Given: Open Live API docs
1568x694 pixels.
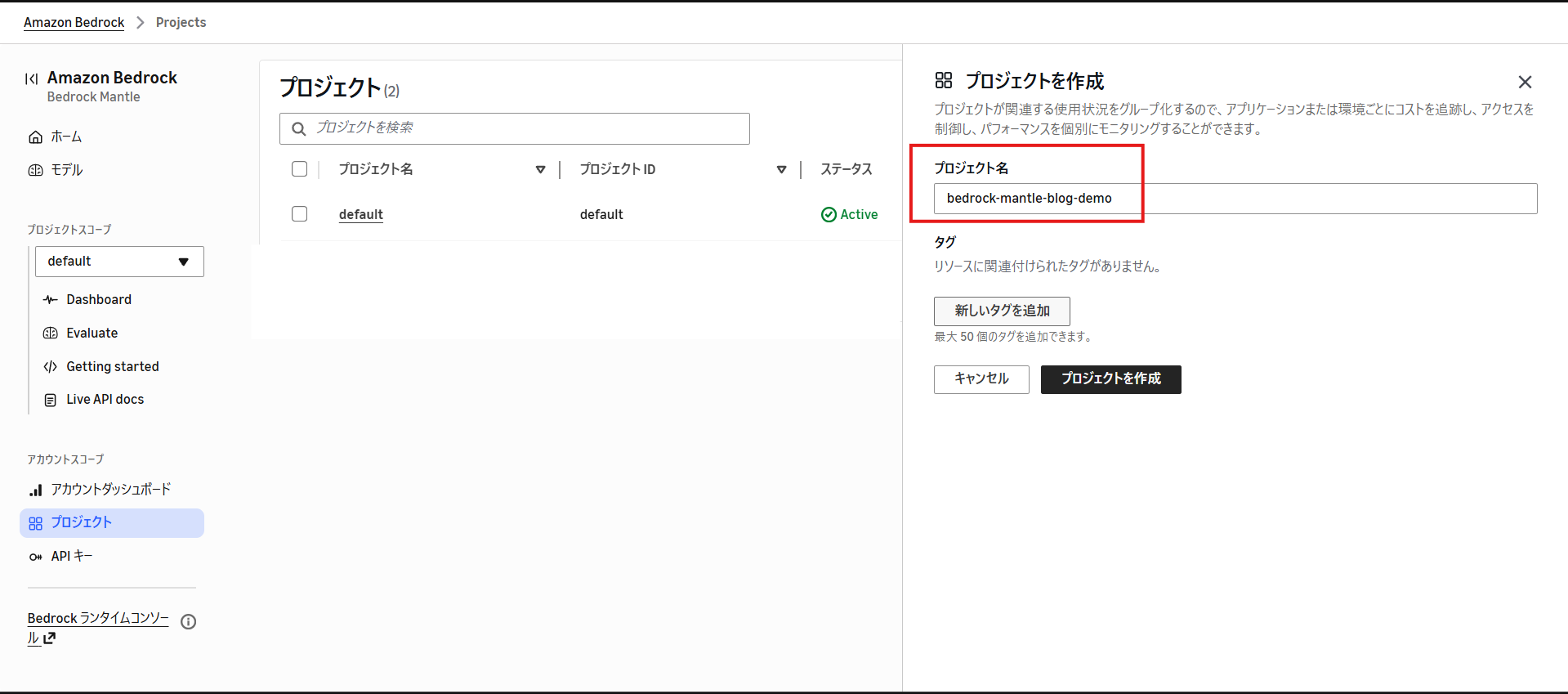Looking at the screenshot, I should [x=105, y=400].
